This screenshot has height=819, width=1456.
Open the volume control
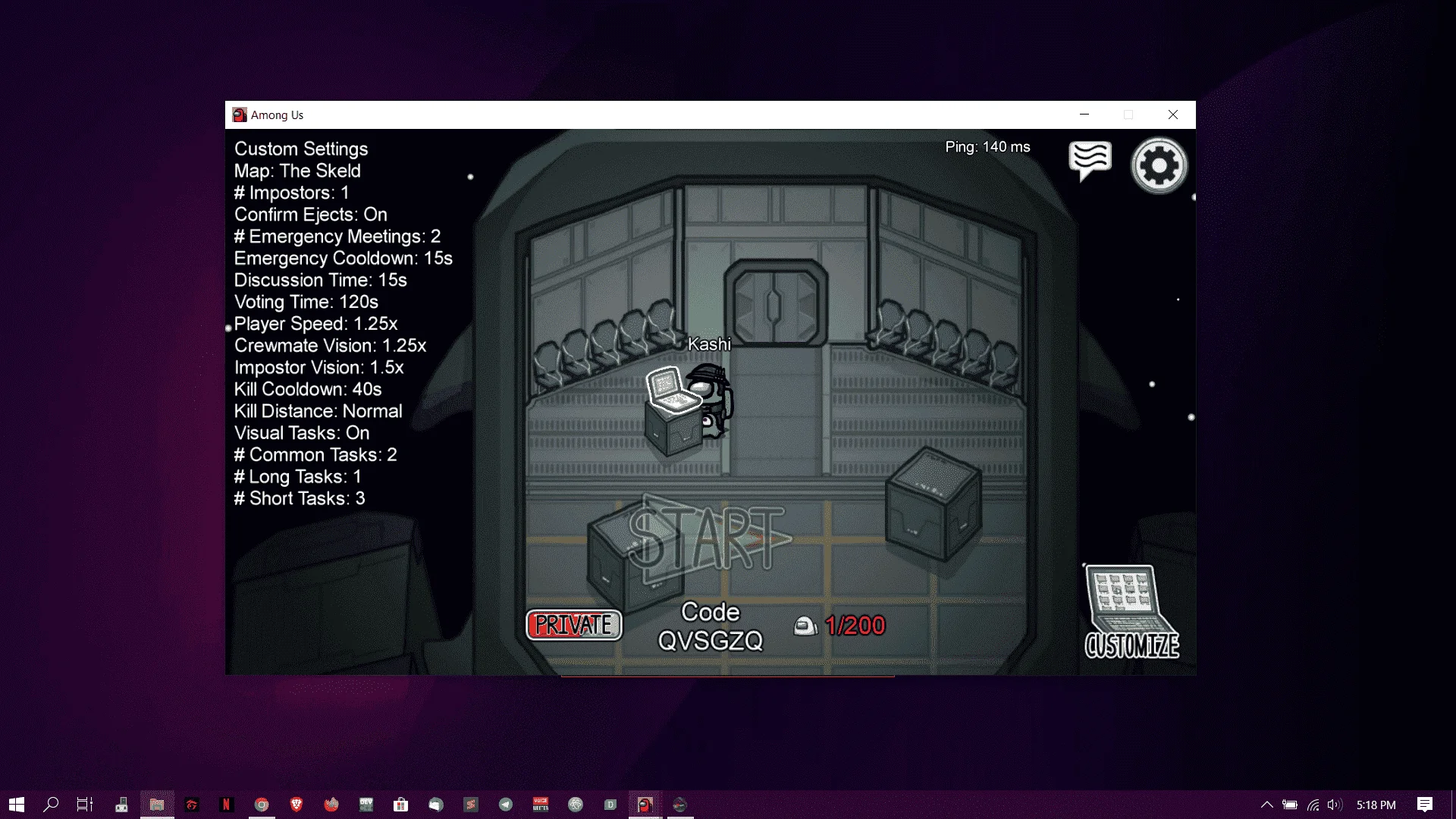tap(1335, 805)
